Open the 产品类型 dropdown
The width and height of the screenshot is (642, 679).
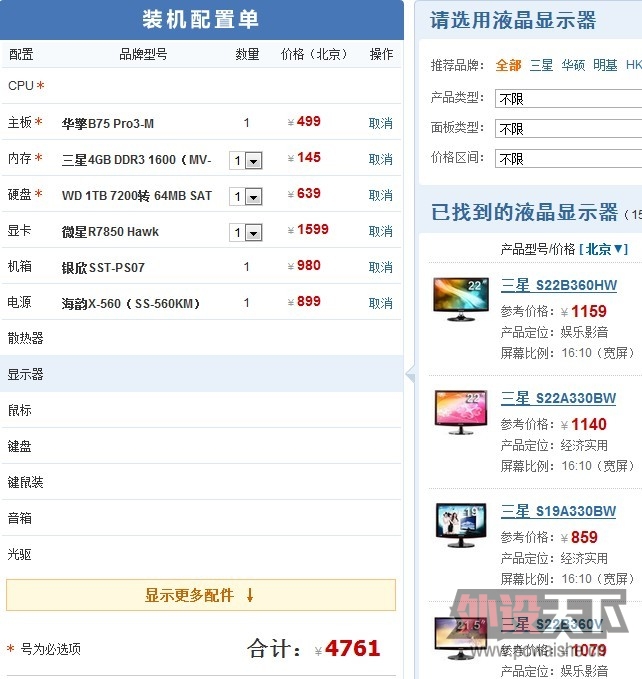pos(568,99)
